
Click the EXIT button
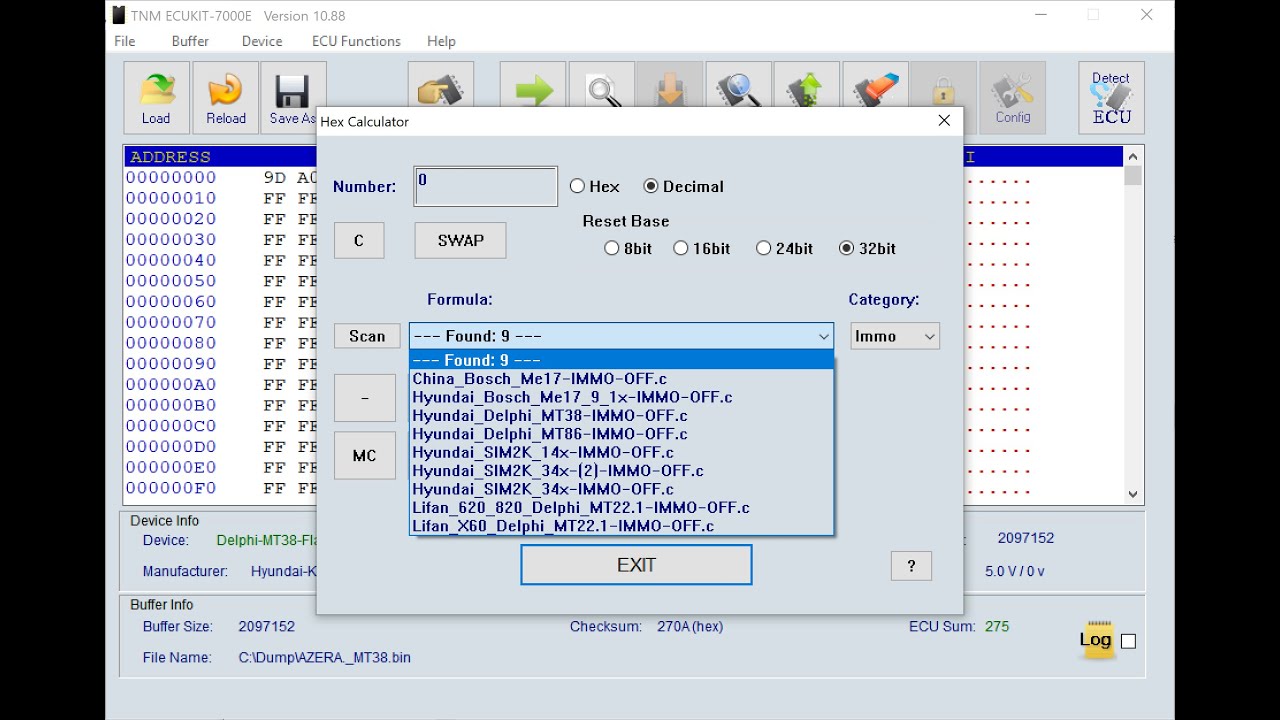tap(636, 565)
